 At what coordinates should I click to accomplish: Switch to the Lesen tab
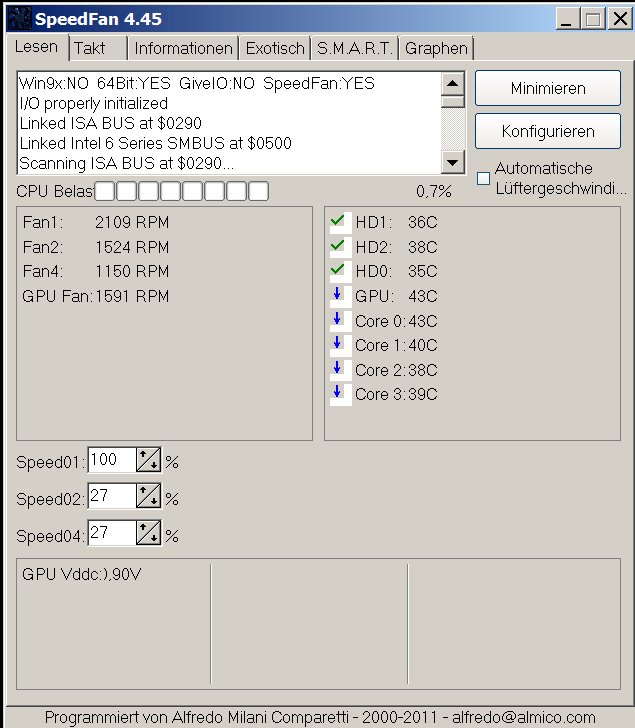click(36, 47)
